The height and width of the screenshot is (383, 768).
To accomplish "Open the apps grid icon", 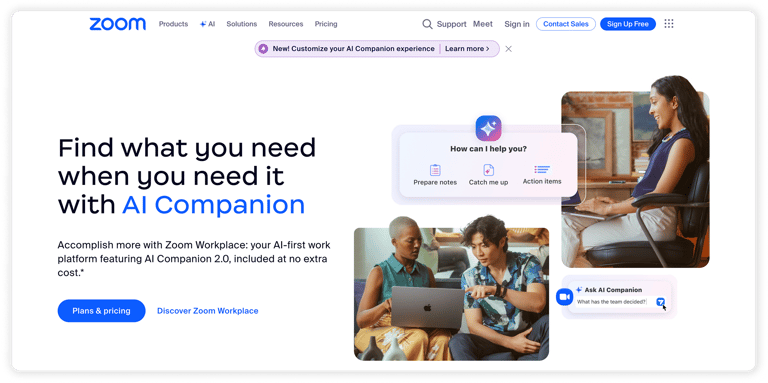I will [669, 24].
